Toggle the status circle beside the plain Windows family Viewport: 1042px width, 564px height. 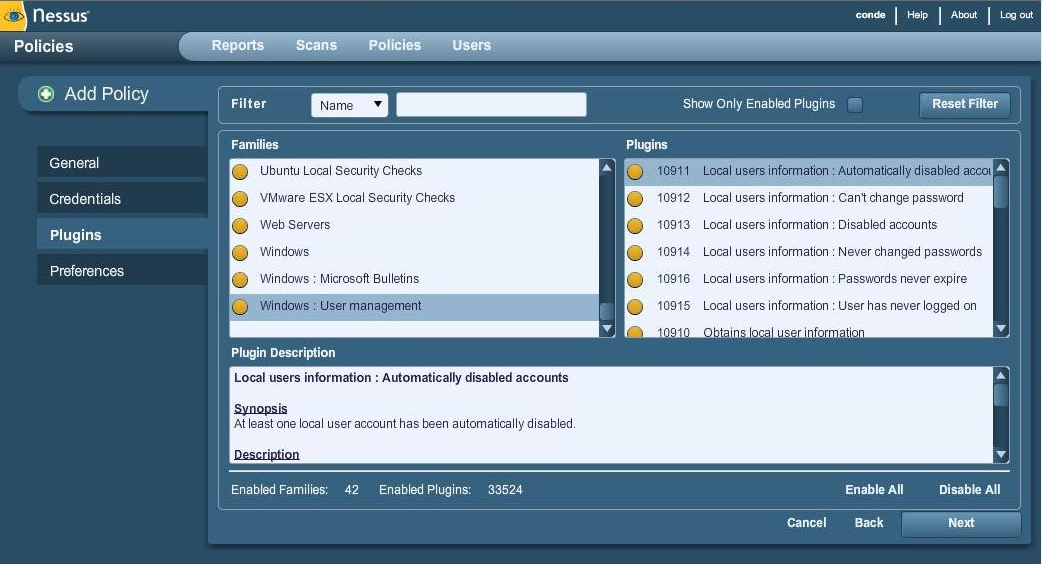pyautogui.click(x=240, y=252)
